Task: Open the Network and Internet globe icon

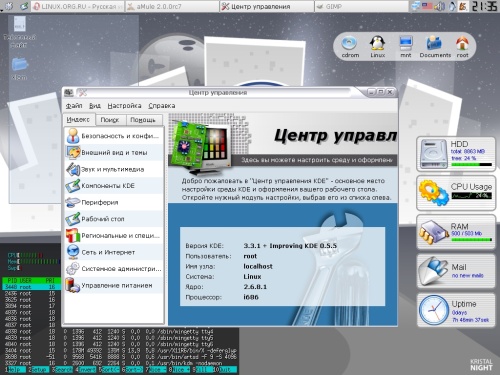Action: 73,252
